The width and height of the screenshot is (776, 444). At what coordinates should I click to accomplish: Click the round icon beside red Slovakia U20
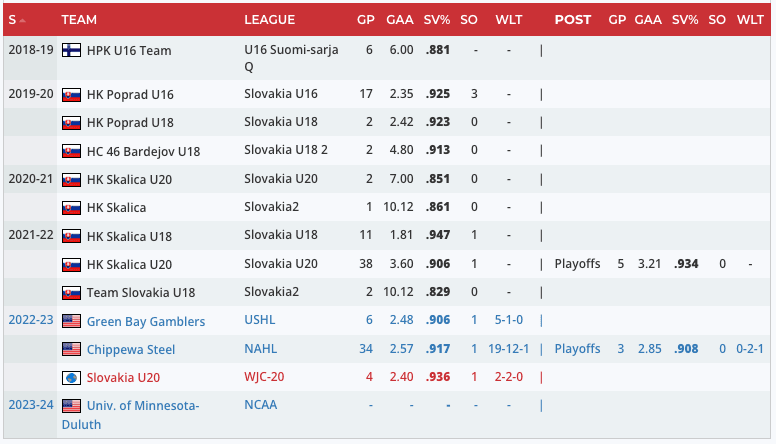tap(71, 378)
